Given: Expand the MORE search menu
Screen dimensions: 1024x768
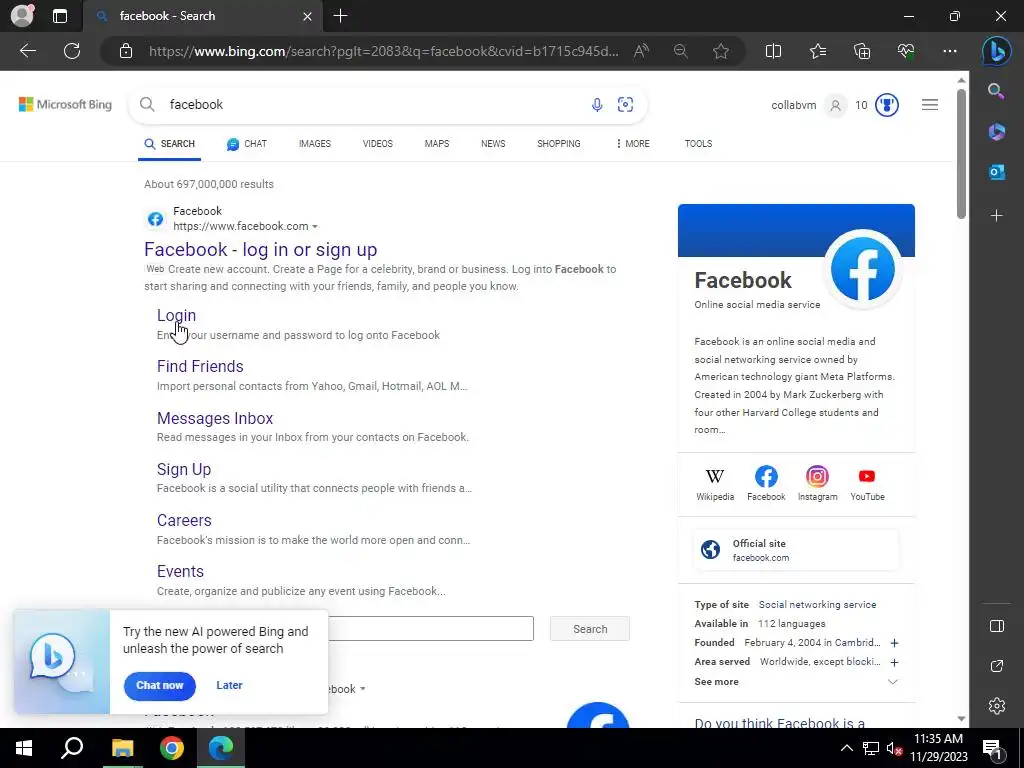Looking at the screenshot, I should (632, 144).
